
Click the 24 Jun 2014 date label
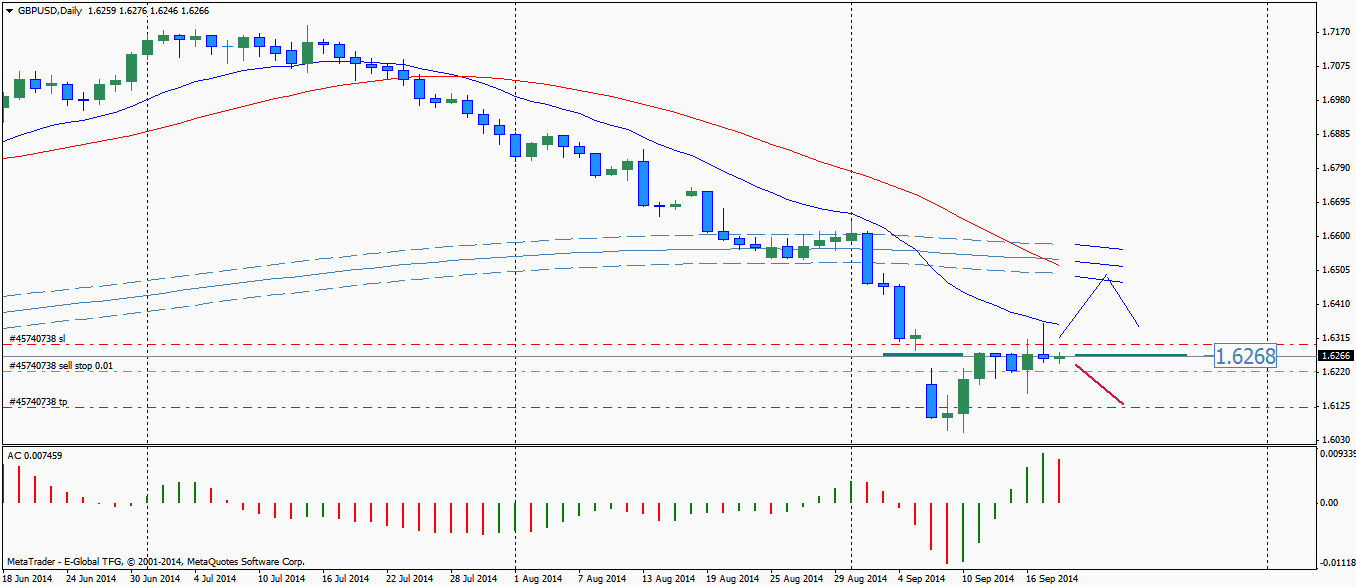pos(90,579)
